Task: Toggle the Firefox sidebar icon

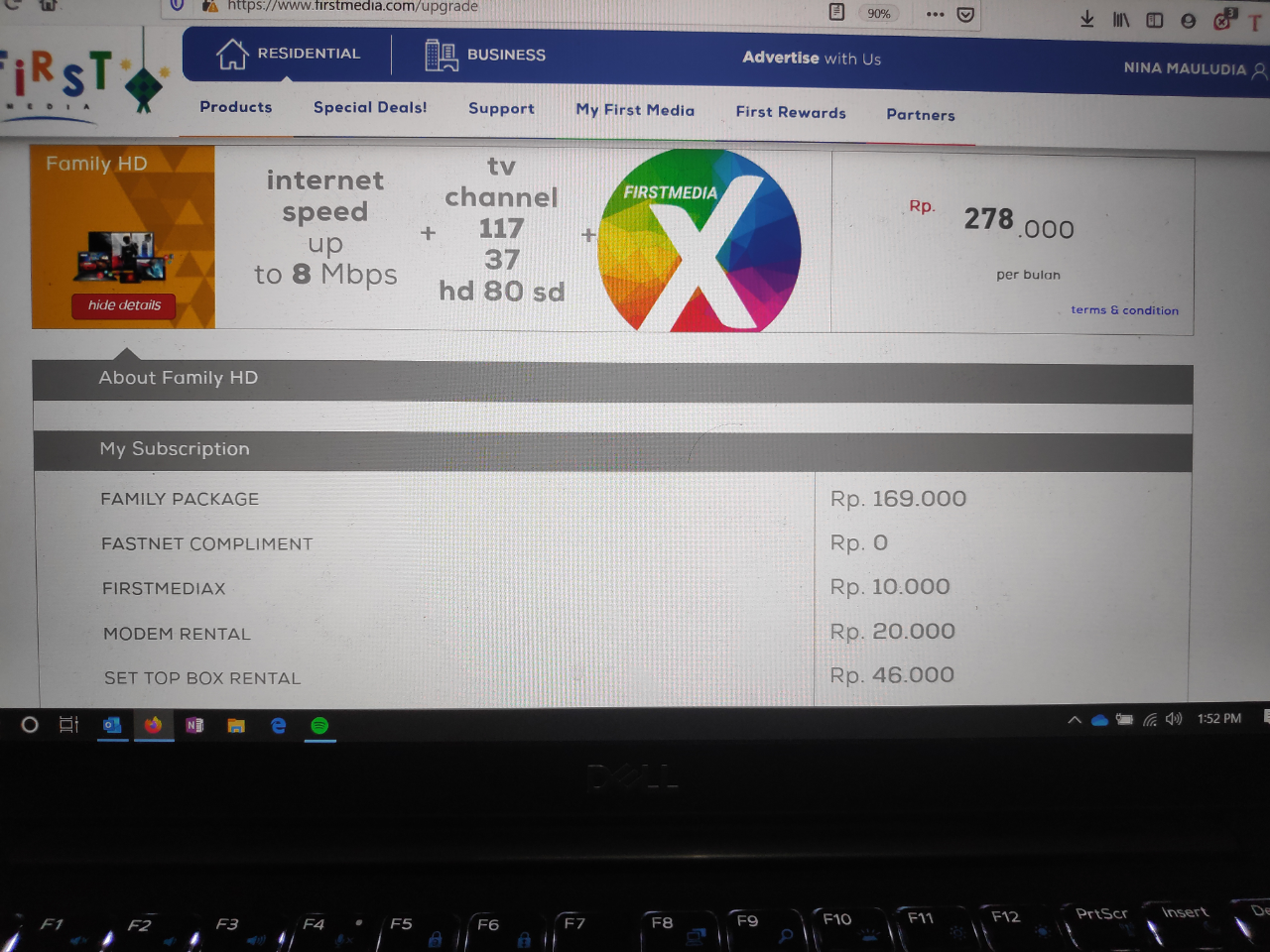Action: [x=1155, y=20]
